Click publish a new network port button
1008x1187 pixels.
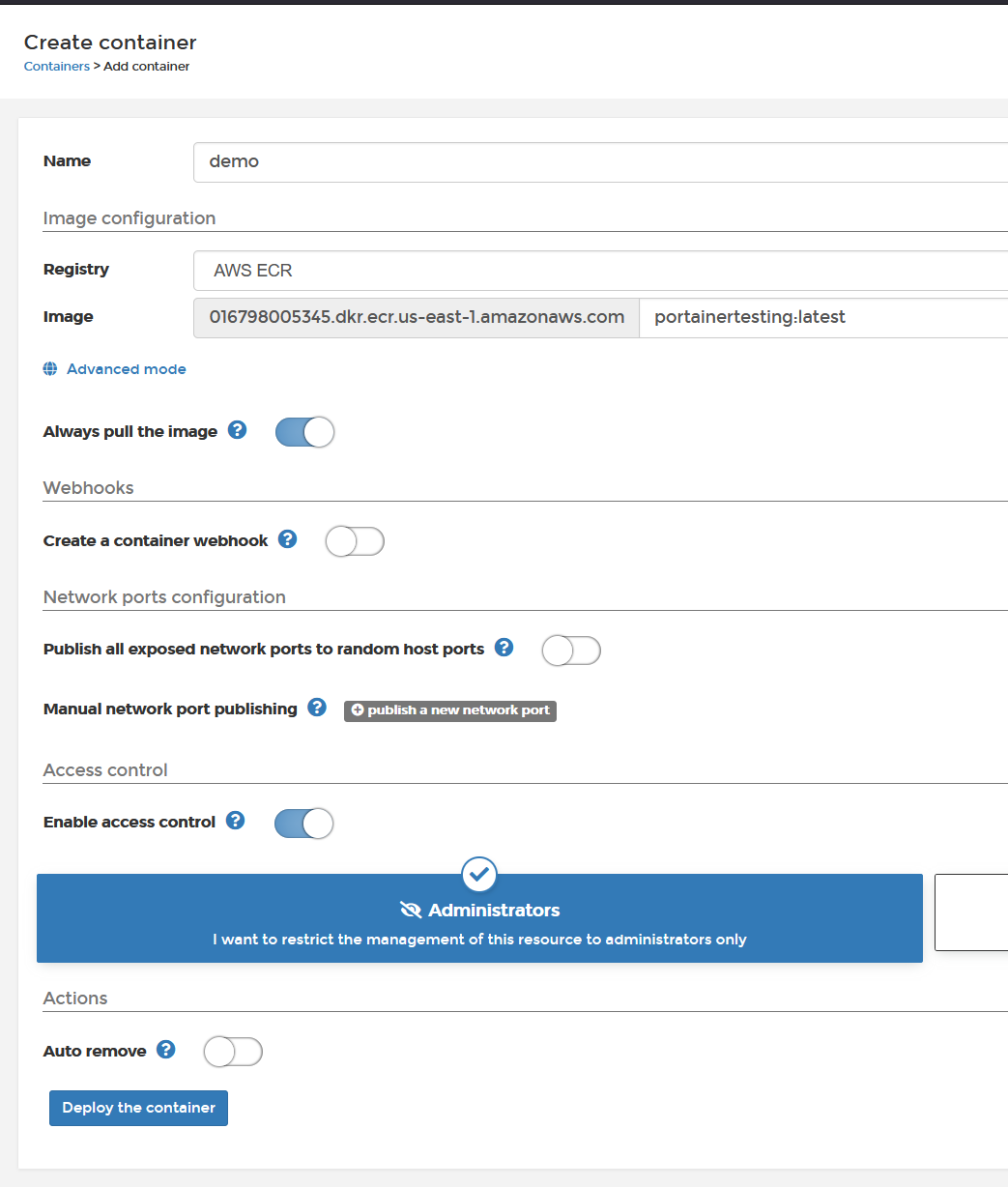point(450,710)
